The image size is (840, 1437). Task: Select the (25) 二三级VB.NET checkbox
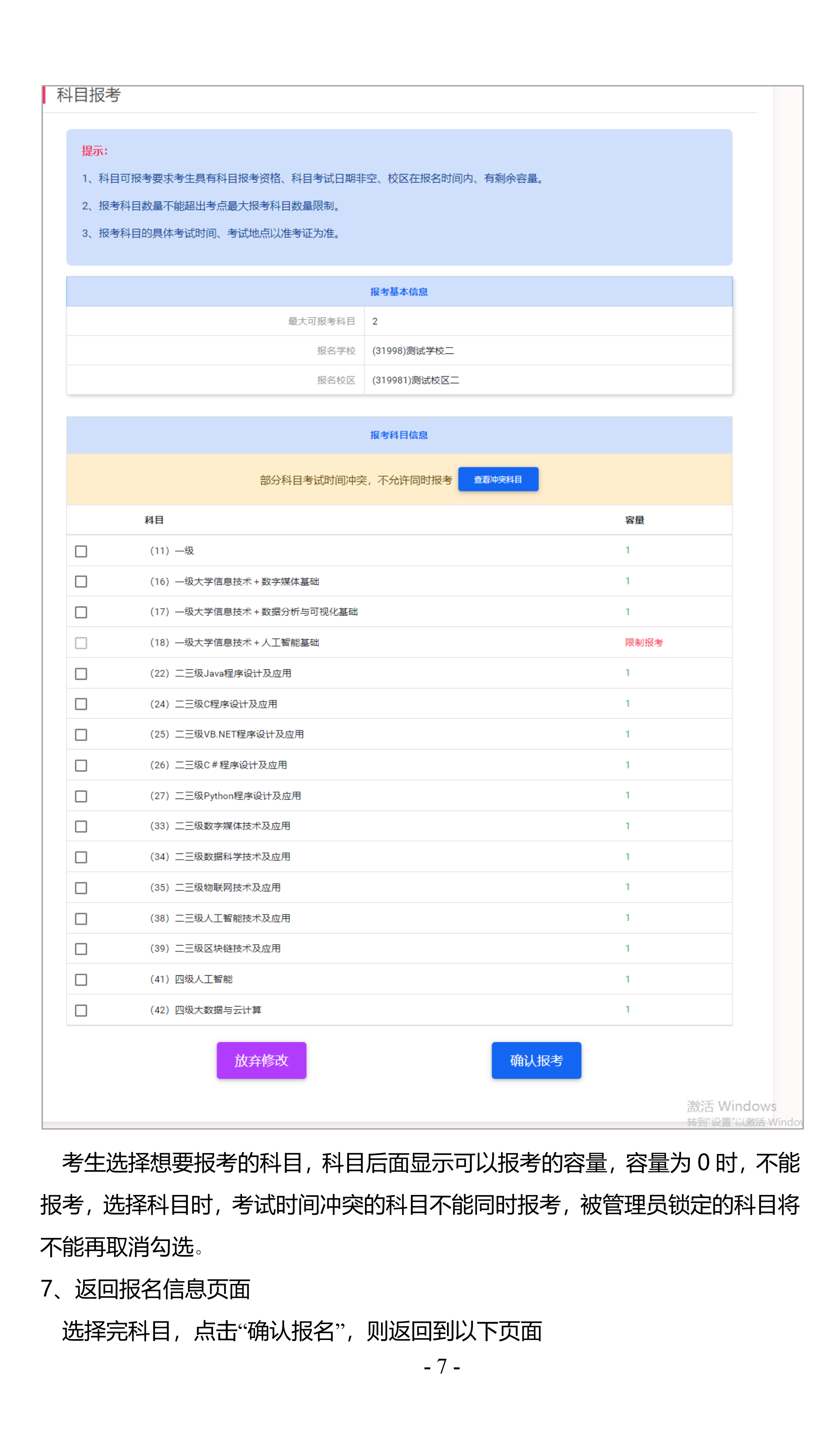81,735
